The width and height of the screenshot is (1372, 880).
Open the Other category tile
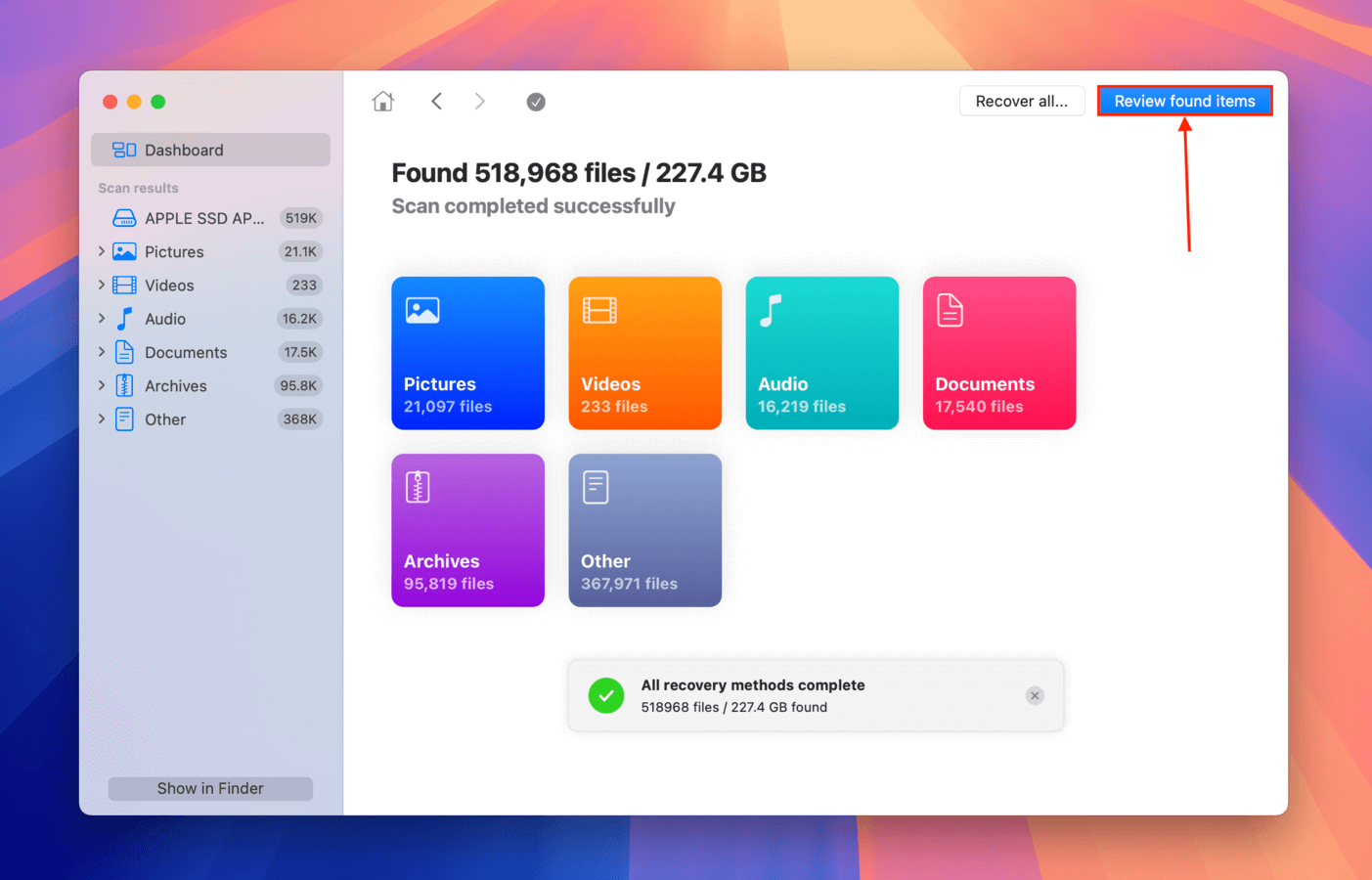coord(644,530)
